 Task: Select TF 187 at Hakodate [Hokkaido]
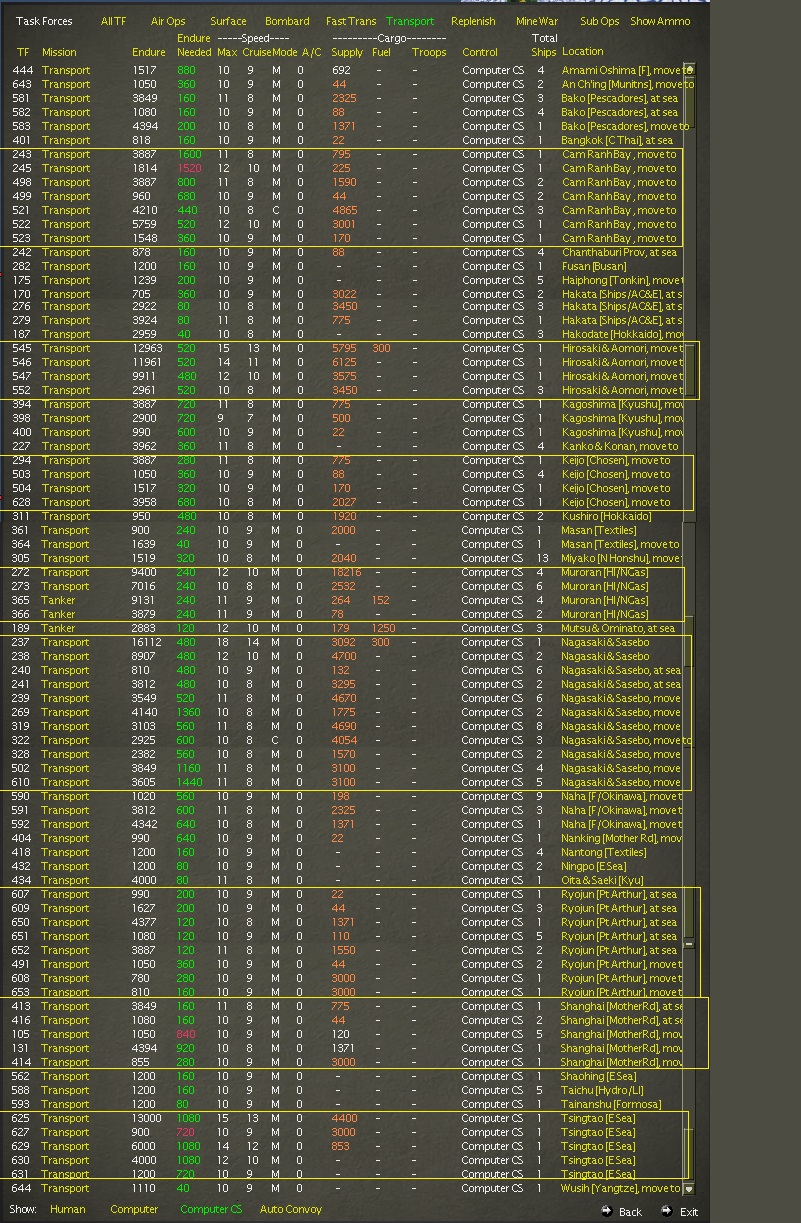[347, 334]
